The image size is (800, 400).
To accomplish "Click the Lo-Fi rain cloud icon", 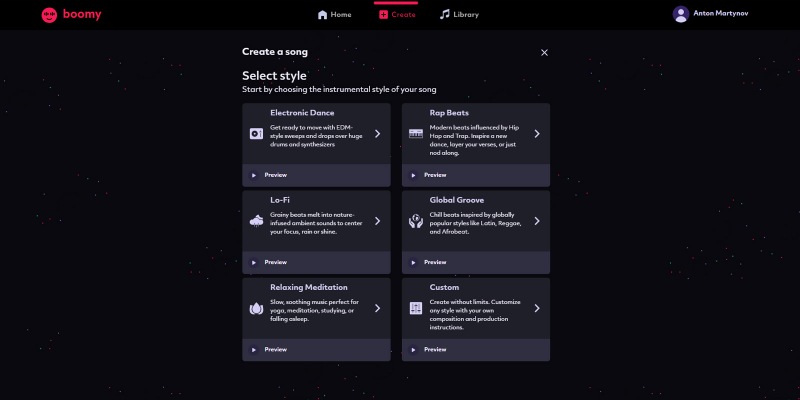I will [x=256, y=221].
